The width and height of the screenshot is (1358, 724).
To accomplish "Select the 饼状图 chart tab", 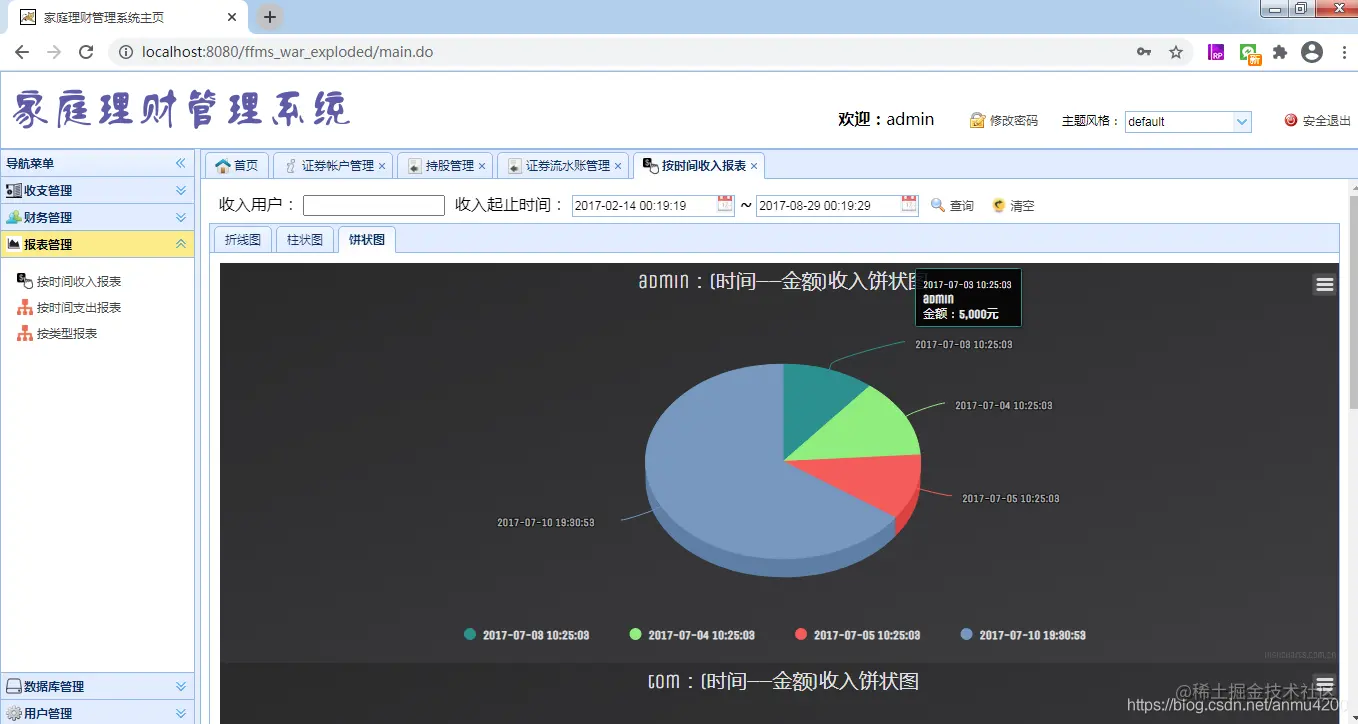I will click(x=367, y=240).
